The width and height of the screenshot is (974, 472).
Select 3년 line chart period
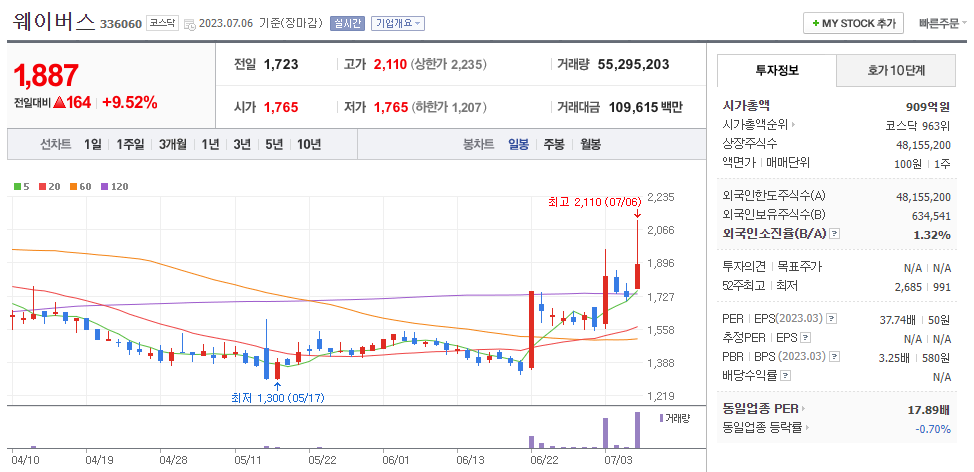(x=242, y=145)
